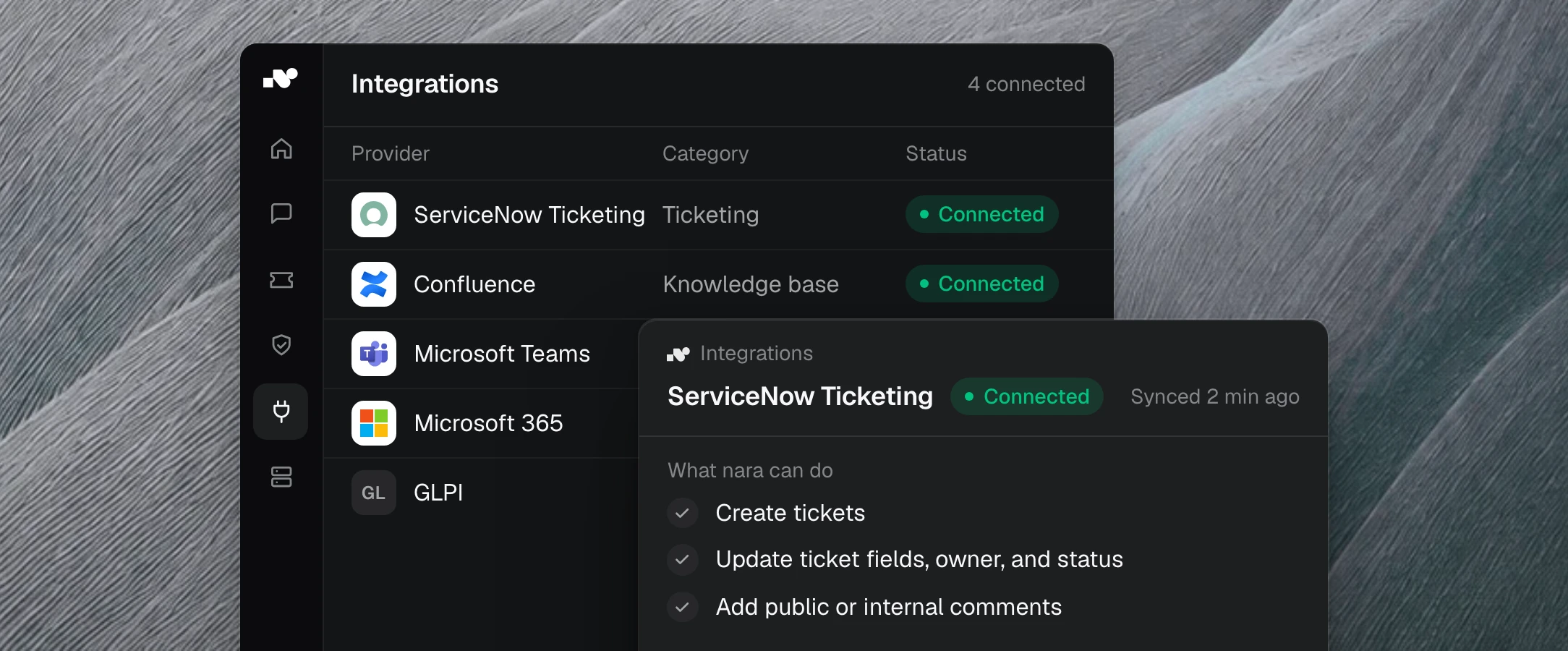Viewport: 1568px width, 651px height.
Task: Click the nara logo in the detail popup
Action: point(678,354)
